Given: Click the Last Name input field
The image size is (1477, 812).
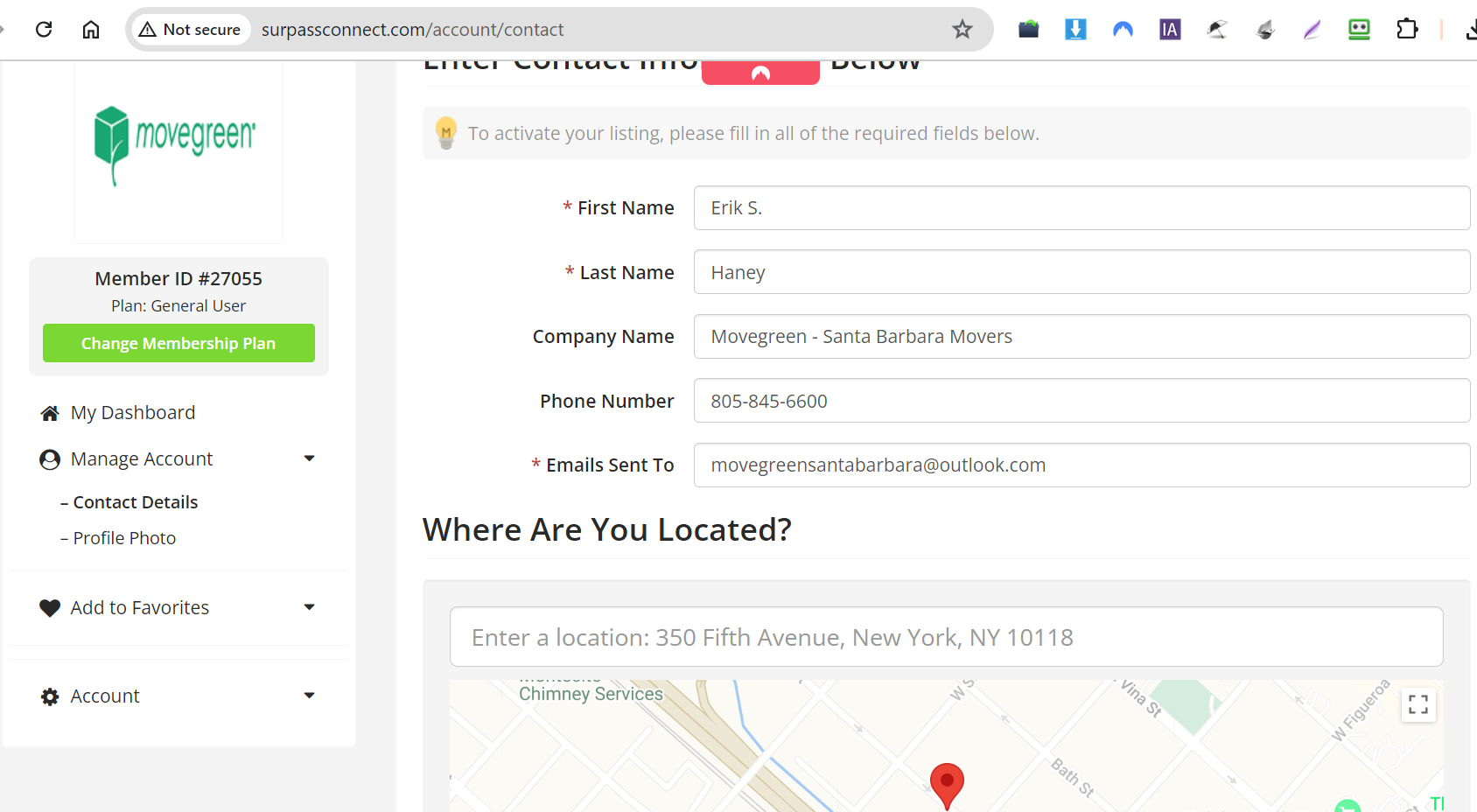Looking at the screenshot, I should 1081,272.
